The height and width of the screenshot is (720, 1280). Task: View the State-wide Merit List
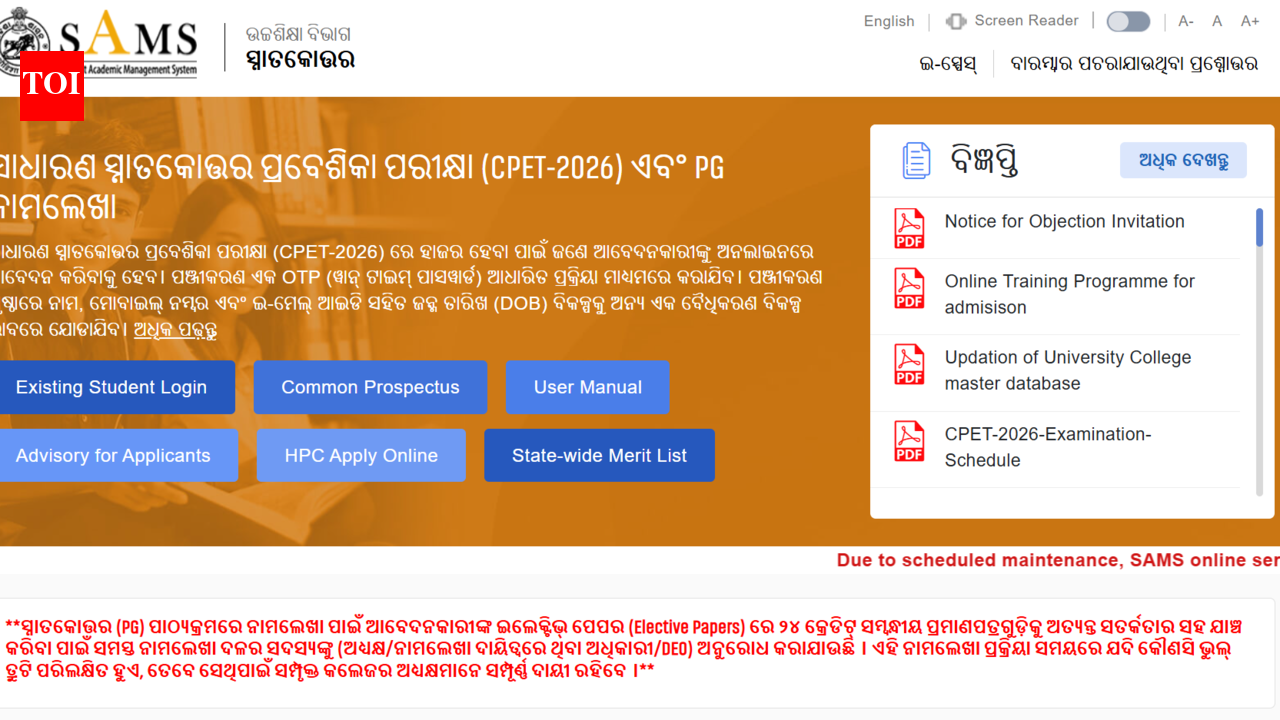click(x=599, y=456)
